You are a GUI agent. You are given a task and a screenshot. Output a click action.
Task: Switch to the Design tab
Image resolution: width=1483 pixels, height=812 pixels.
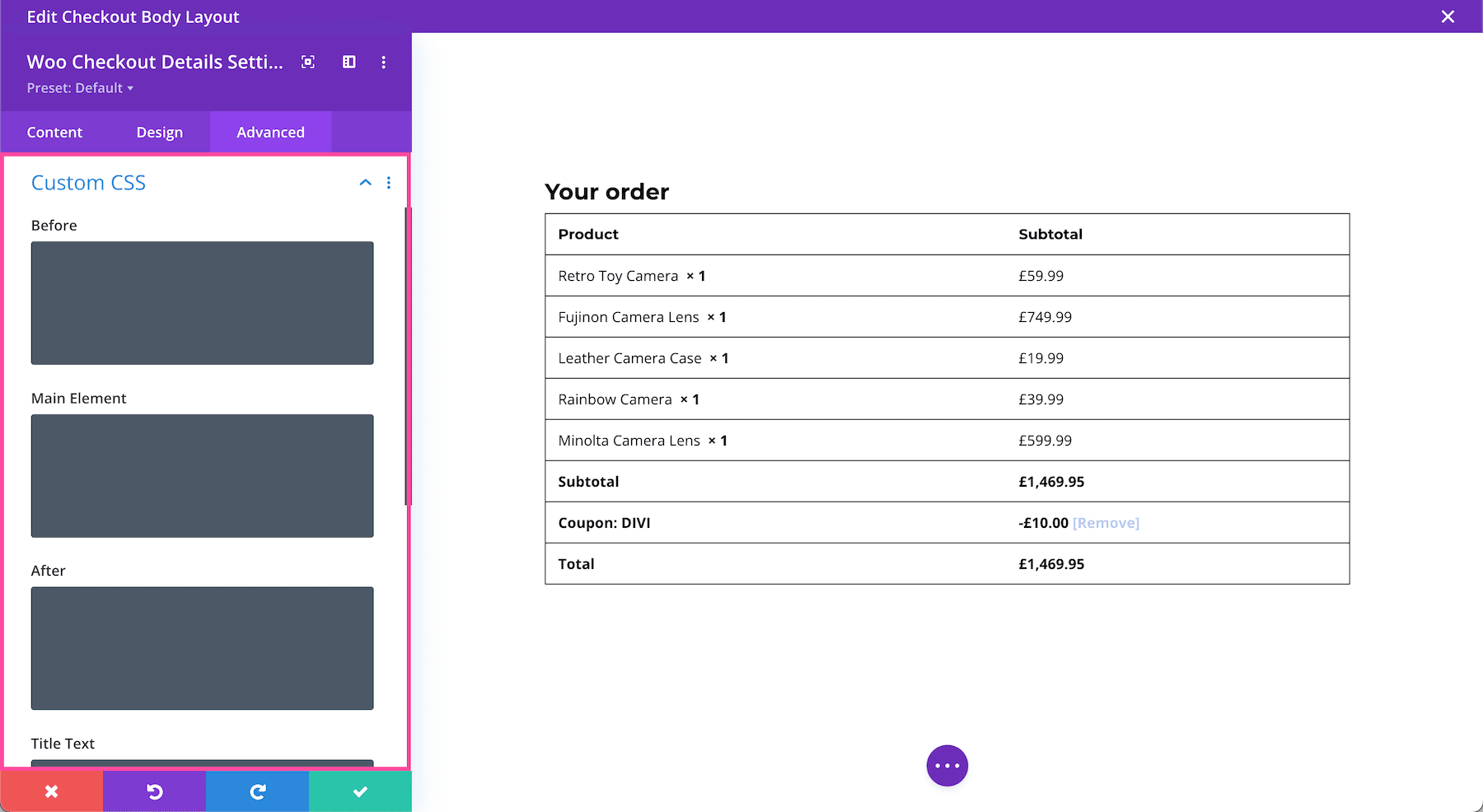click(x=159, y=132)
